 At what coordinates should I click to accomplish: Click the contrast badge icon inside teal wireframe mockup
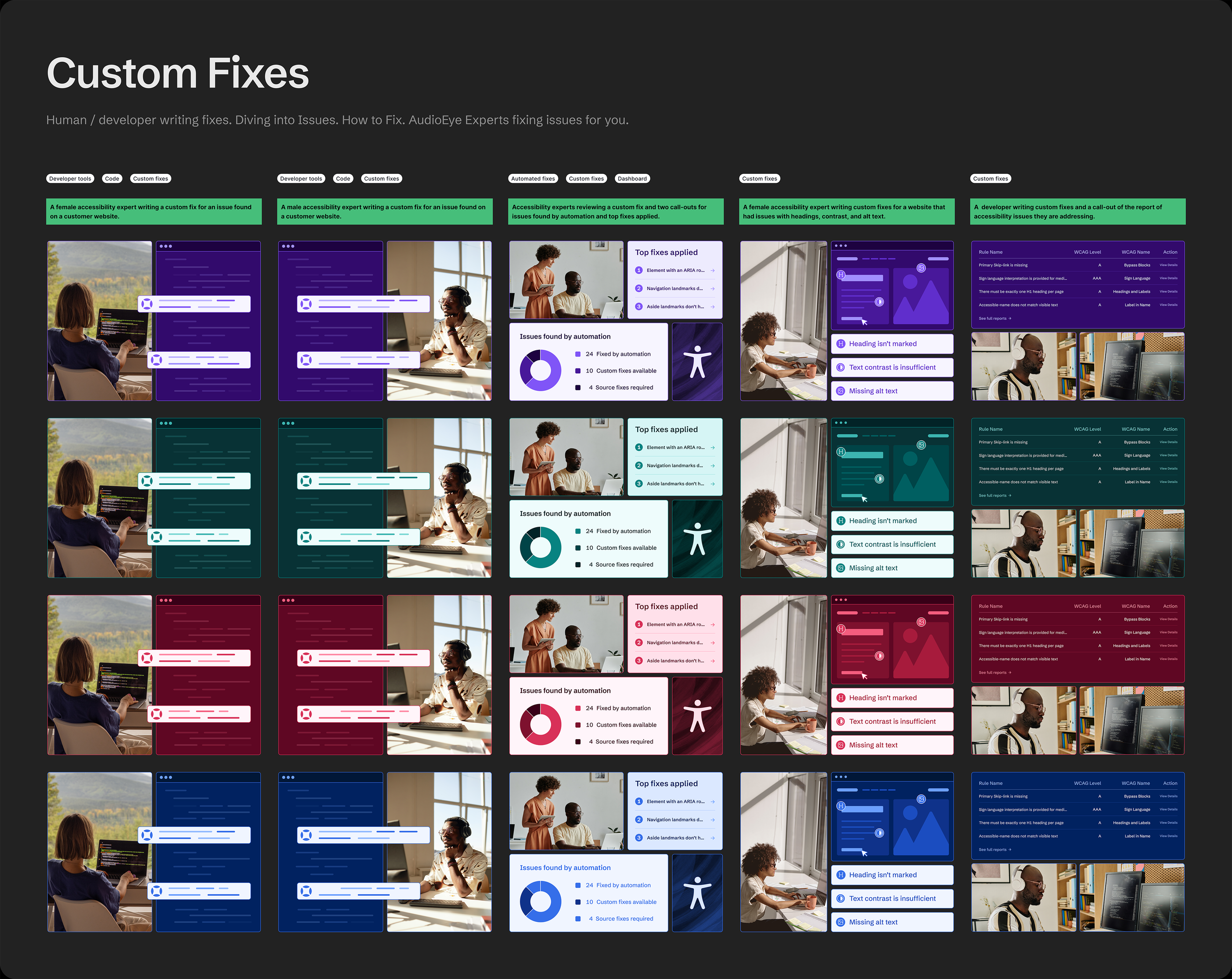(880, 478)
